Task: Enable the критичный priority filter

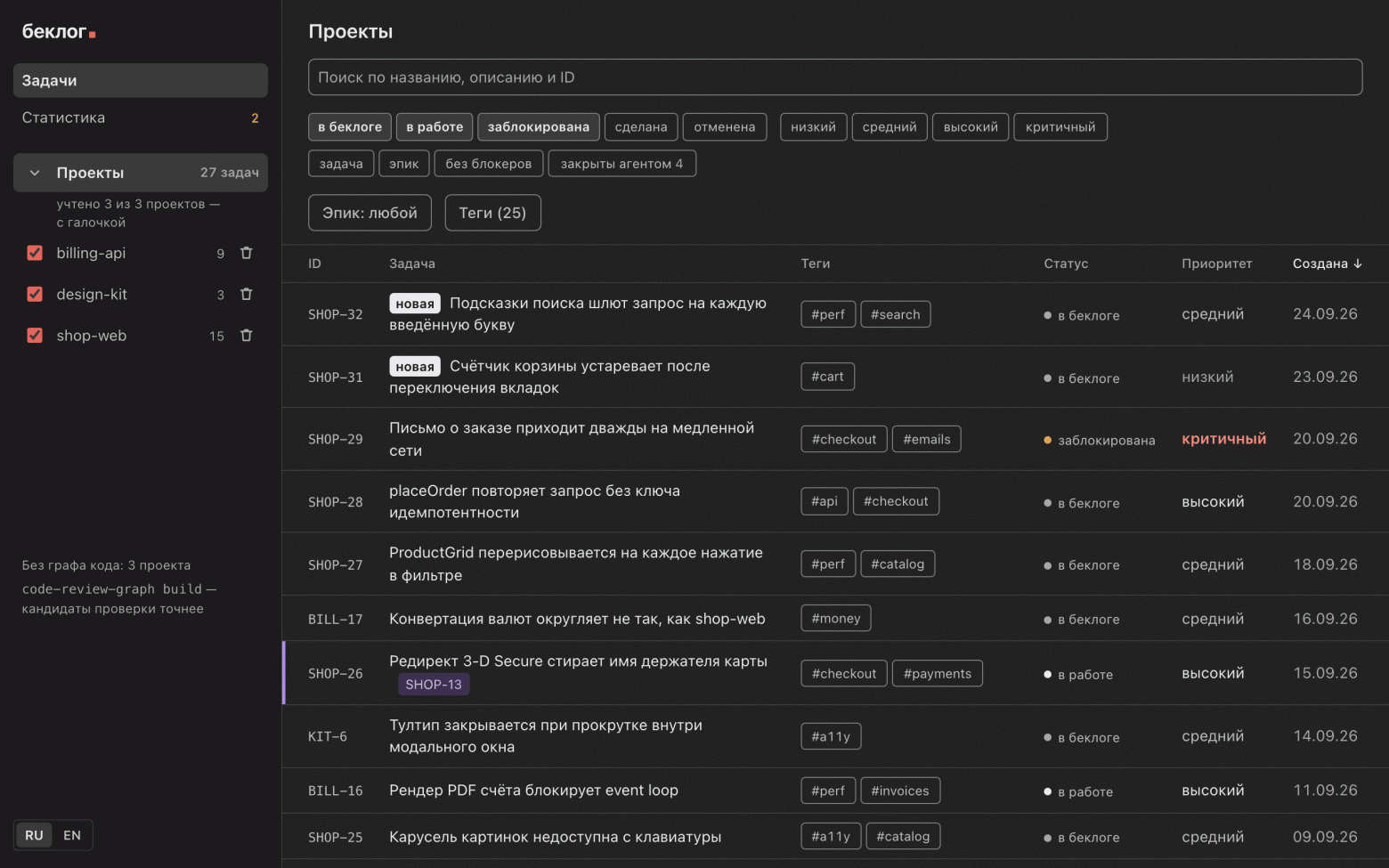Action: click(1060, 127)
